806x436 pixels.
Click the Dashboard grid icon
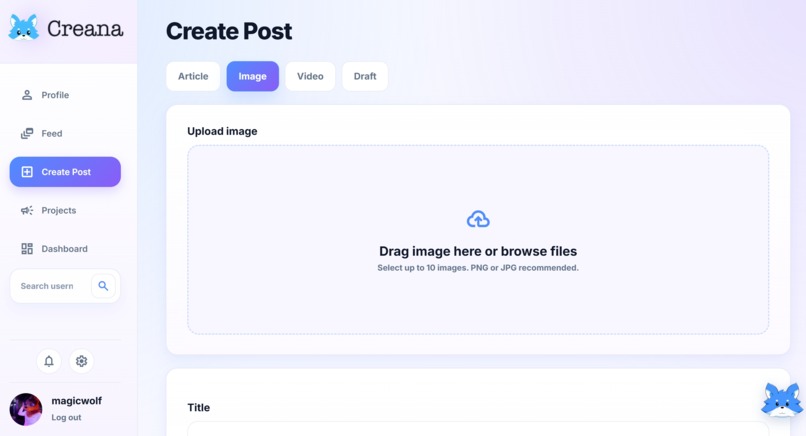[27, 249]
